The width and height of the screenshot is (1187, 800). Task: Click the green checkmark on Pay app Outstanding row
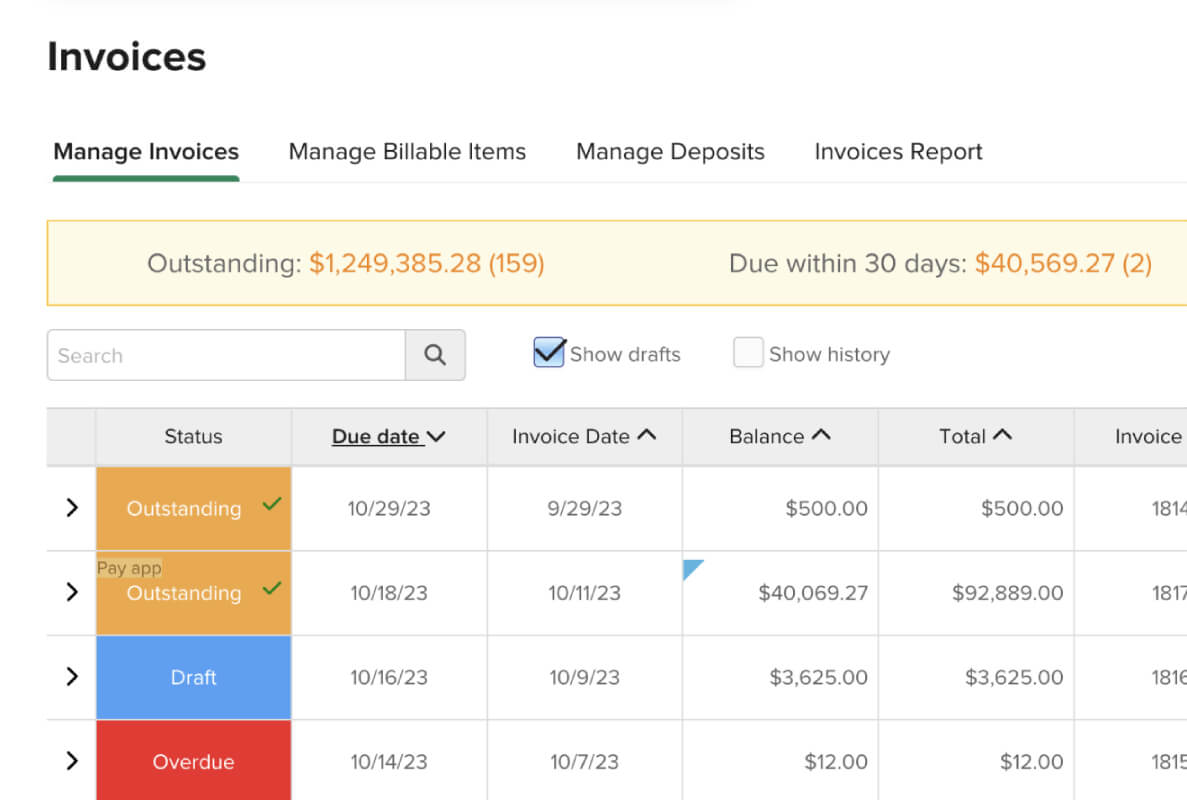tap(272, 588)
